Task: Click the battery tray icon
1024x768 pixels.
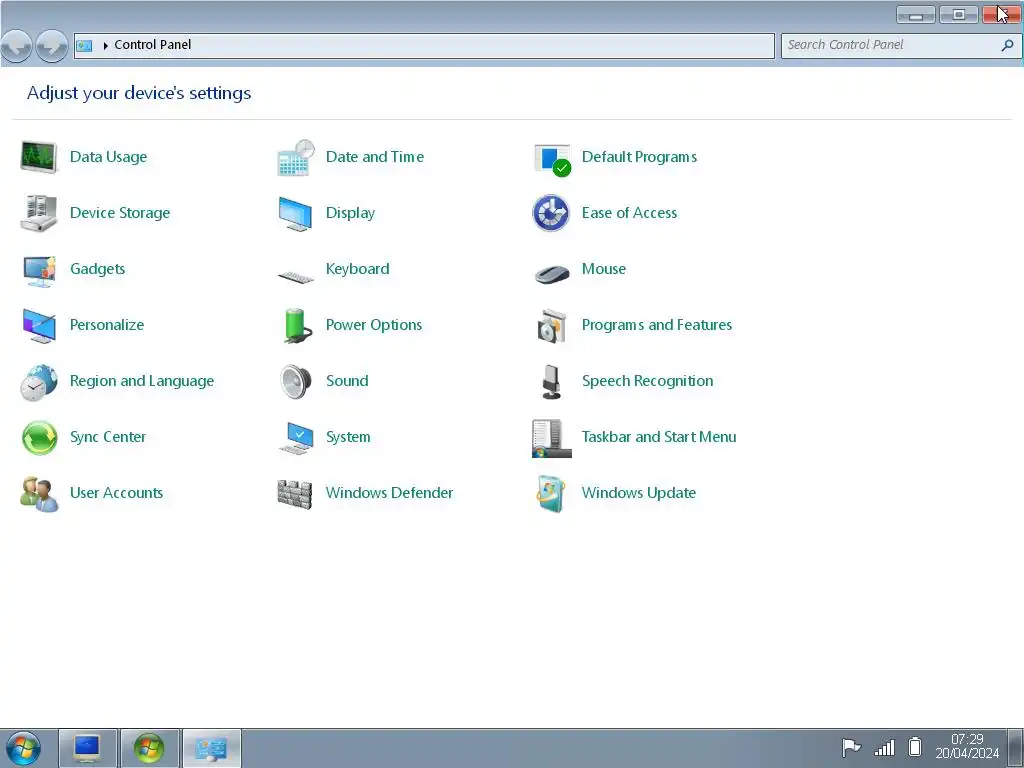Action: [x=915, y=746]
